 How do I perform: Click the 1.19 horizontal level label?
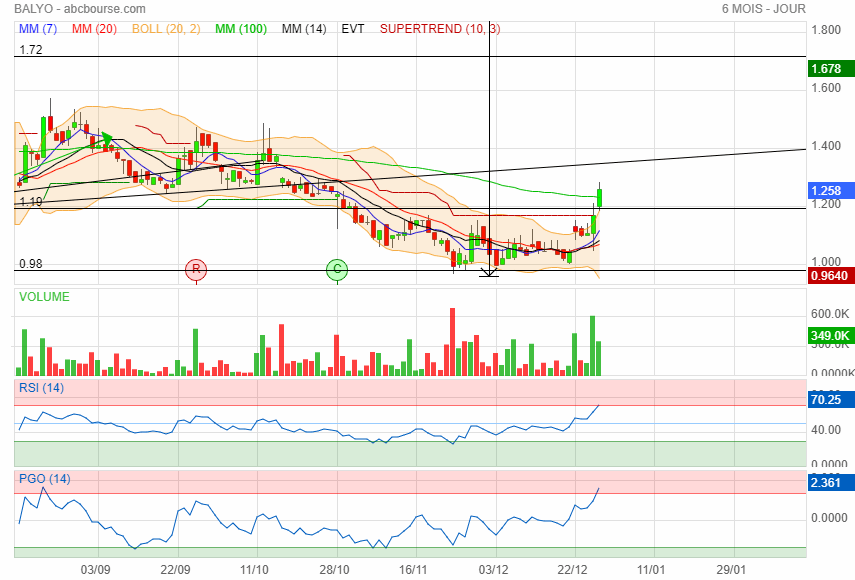point(31,202)
